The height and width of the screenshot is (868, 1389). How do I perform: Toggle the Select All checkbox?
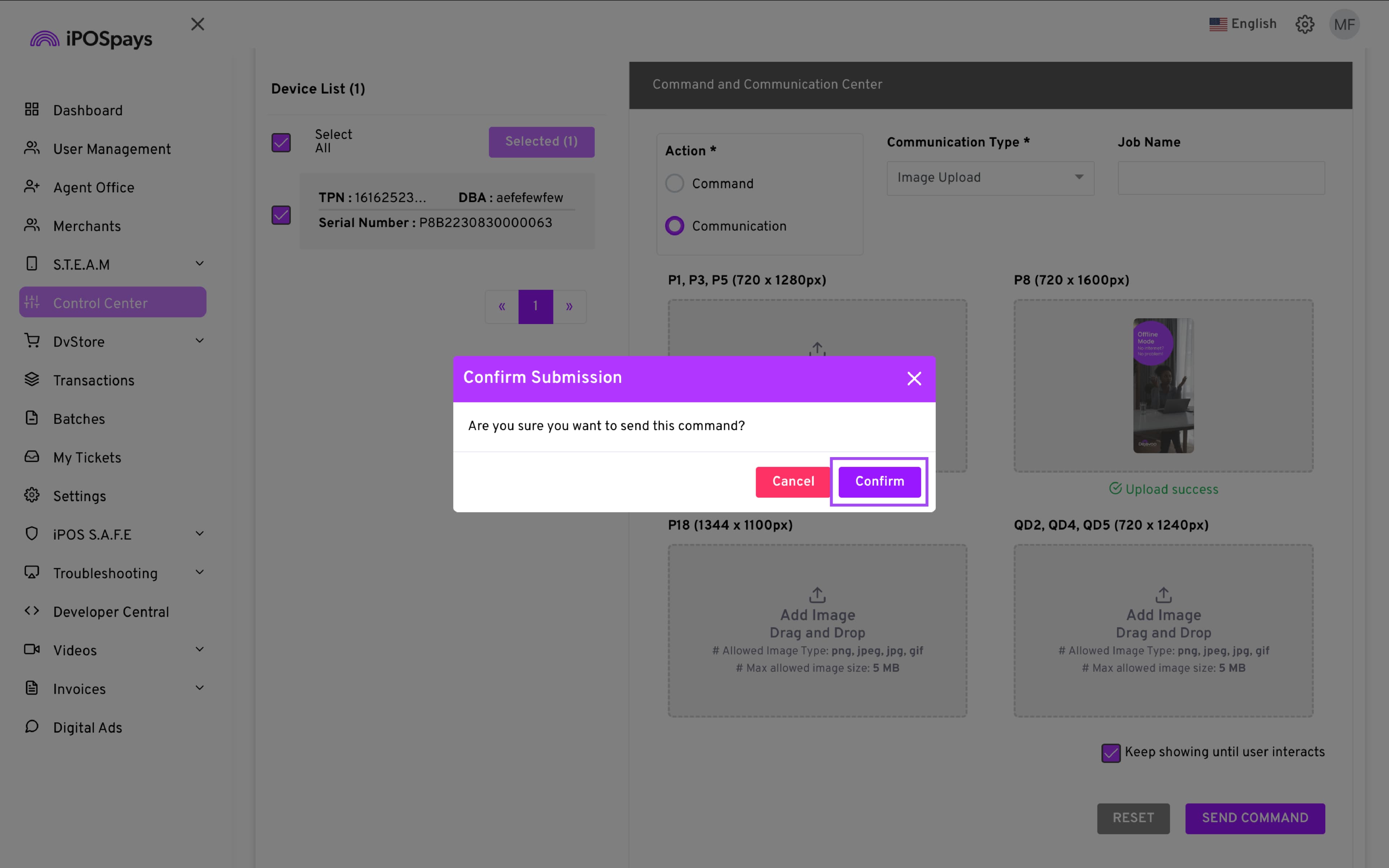tap(281, 142)
